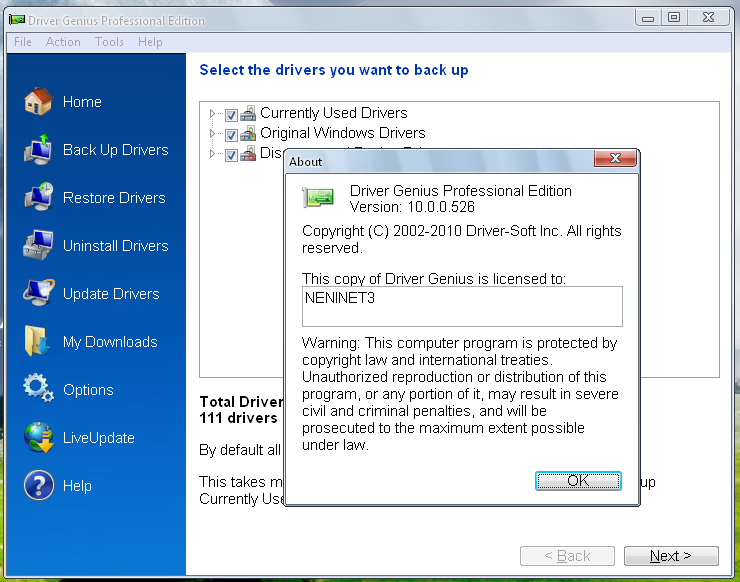740x582 pixels.
Task: Click the Version: 10.0.0.526 text
Action: pyautogui.click(x=412, y=207)
